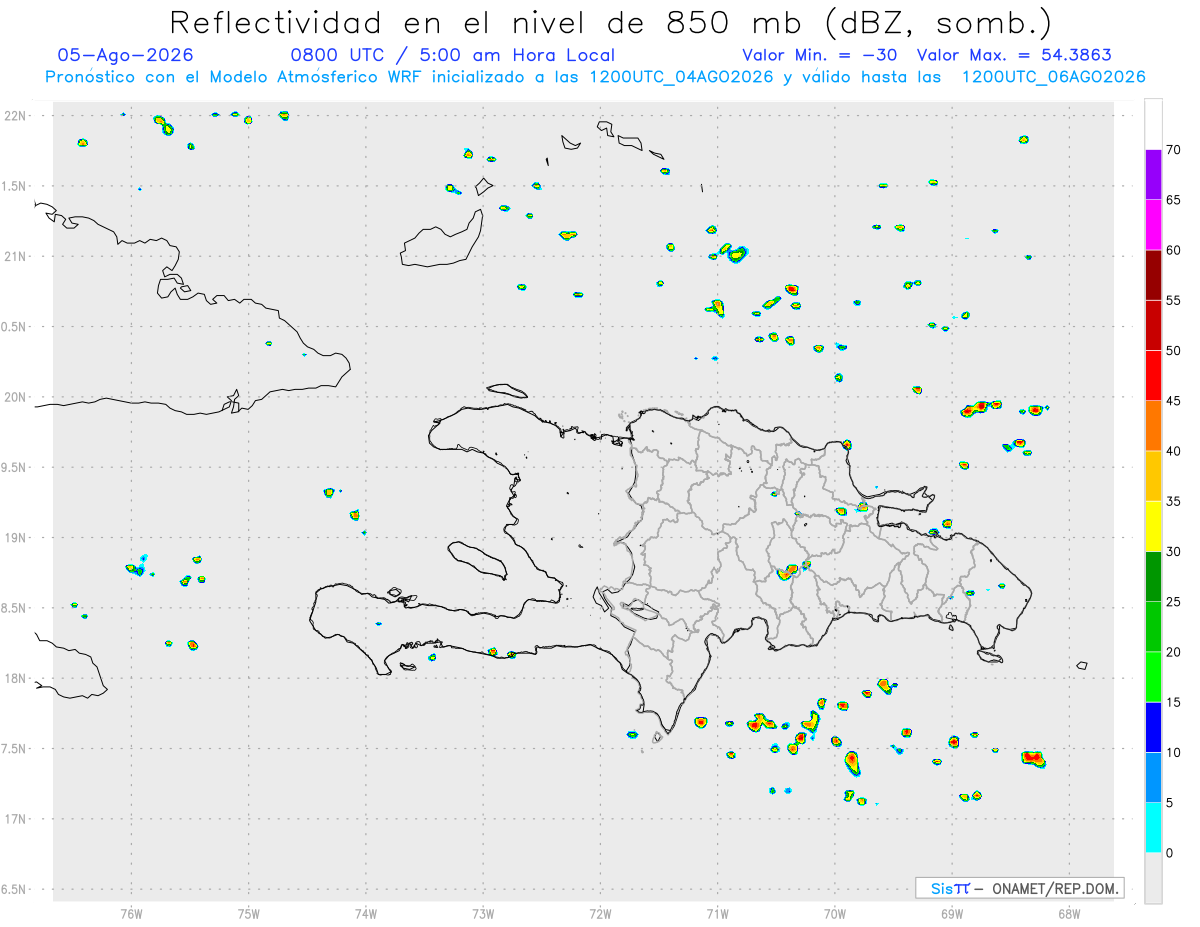Image resolution: width=1200 pixels, height=927 pixels.
Task: Pick the orange 40–45 dBZ color band
Action: pyautogui.click(x=1153, y=426)
